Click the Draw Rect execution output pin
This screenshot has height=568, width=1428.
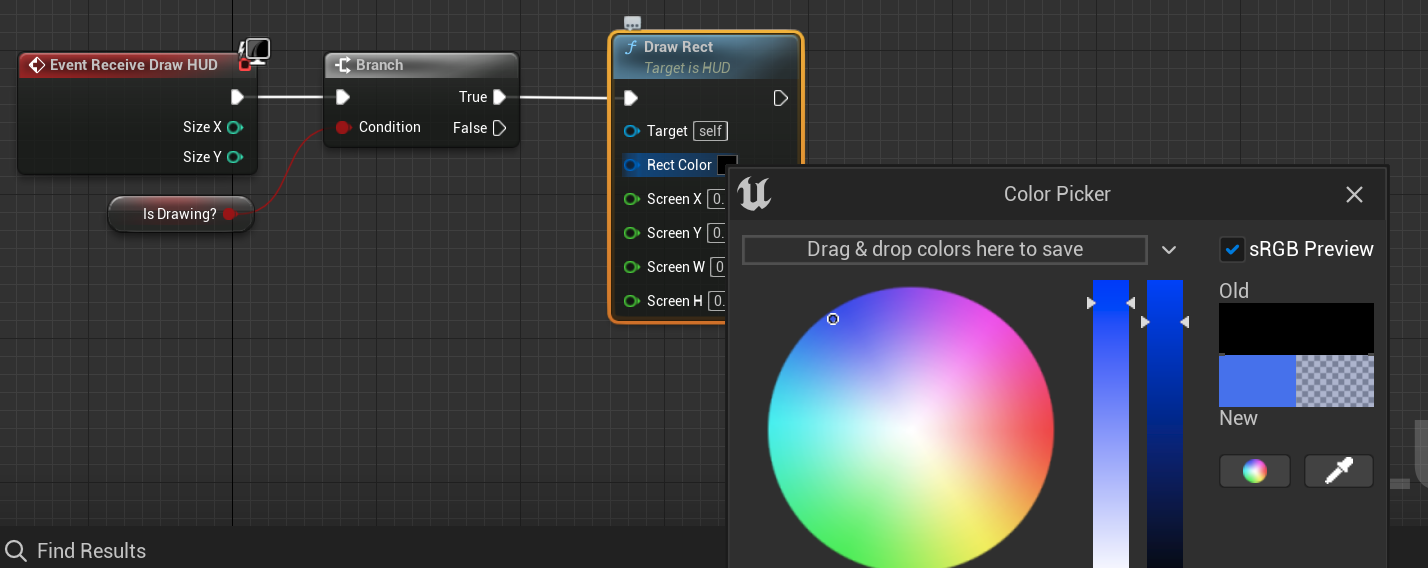pos(781,98)
